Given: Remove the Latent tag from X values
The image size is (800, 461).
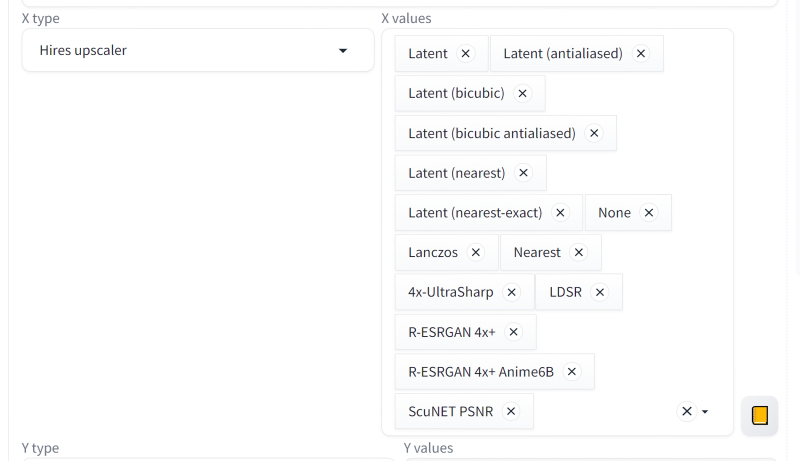Looking at the screenshot, I should pyautogui.click(x=465, y=54).
